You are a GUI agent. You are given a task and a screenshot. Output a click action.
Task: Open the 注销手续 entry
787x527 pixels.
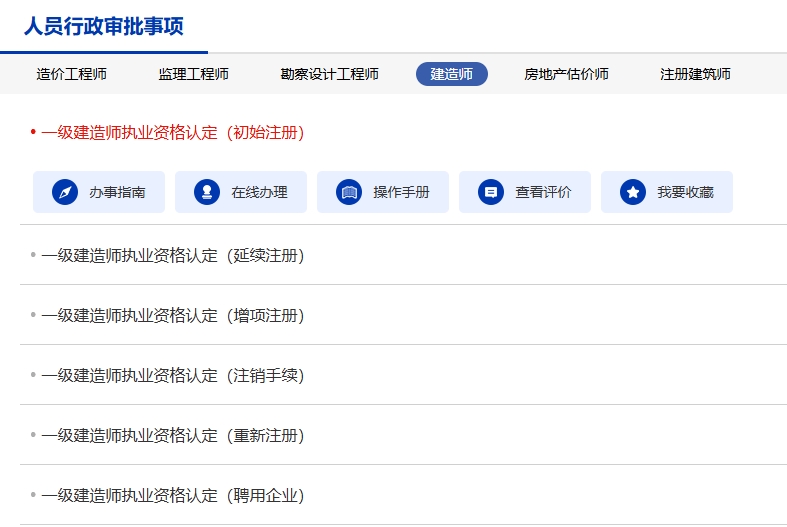(172, 375)
